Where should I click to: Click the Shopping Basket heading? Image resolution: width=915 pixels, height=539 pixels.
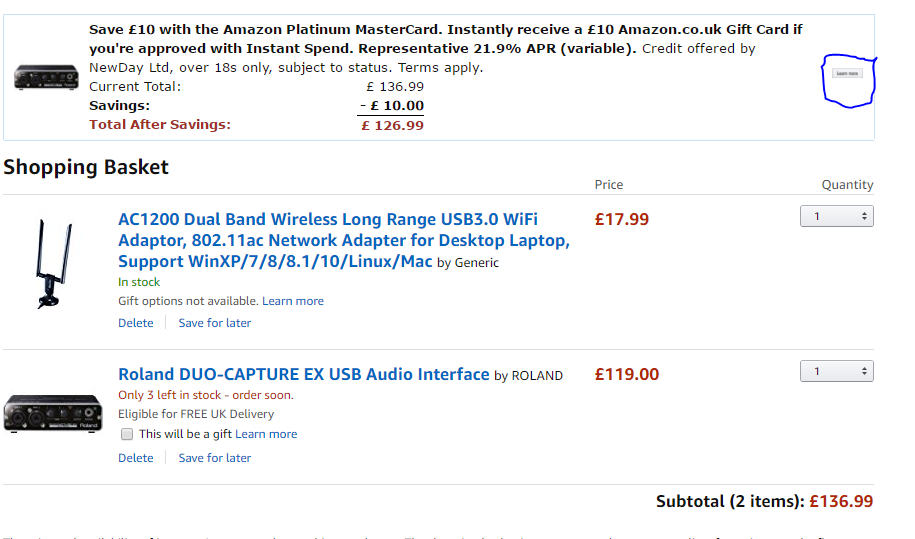[x=86, y=167]
